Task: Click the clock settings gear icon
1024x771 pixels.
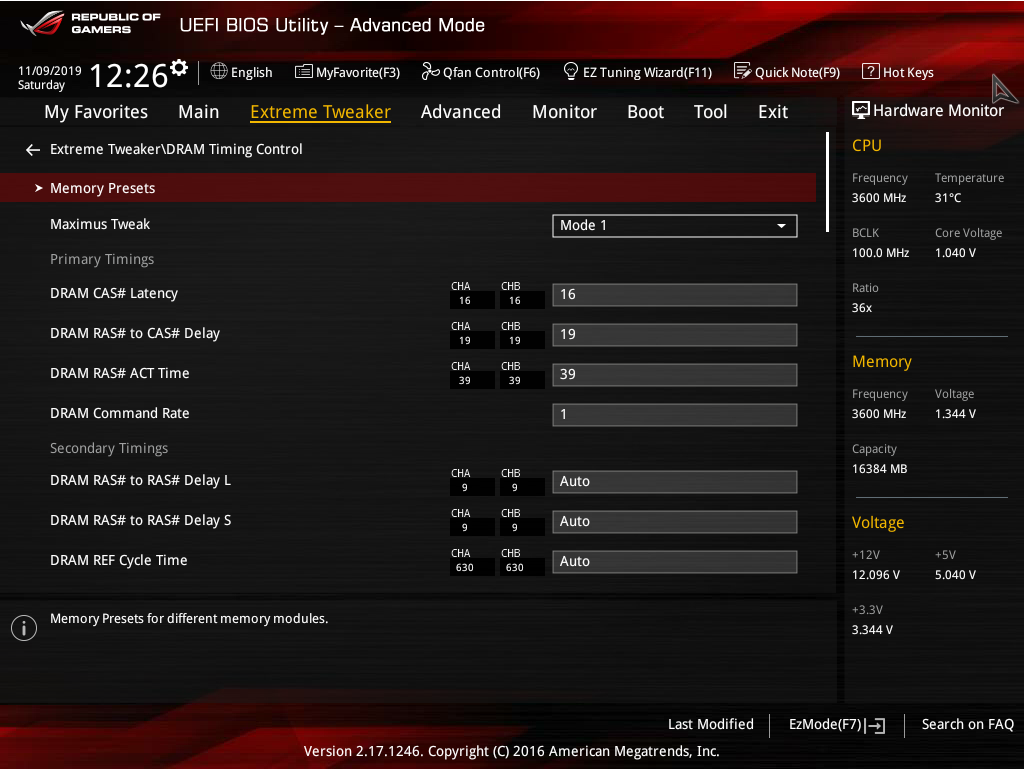Action: pyautogui.click(x=178, y=67)
